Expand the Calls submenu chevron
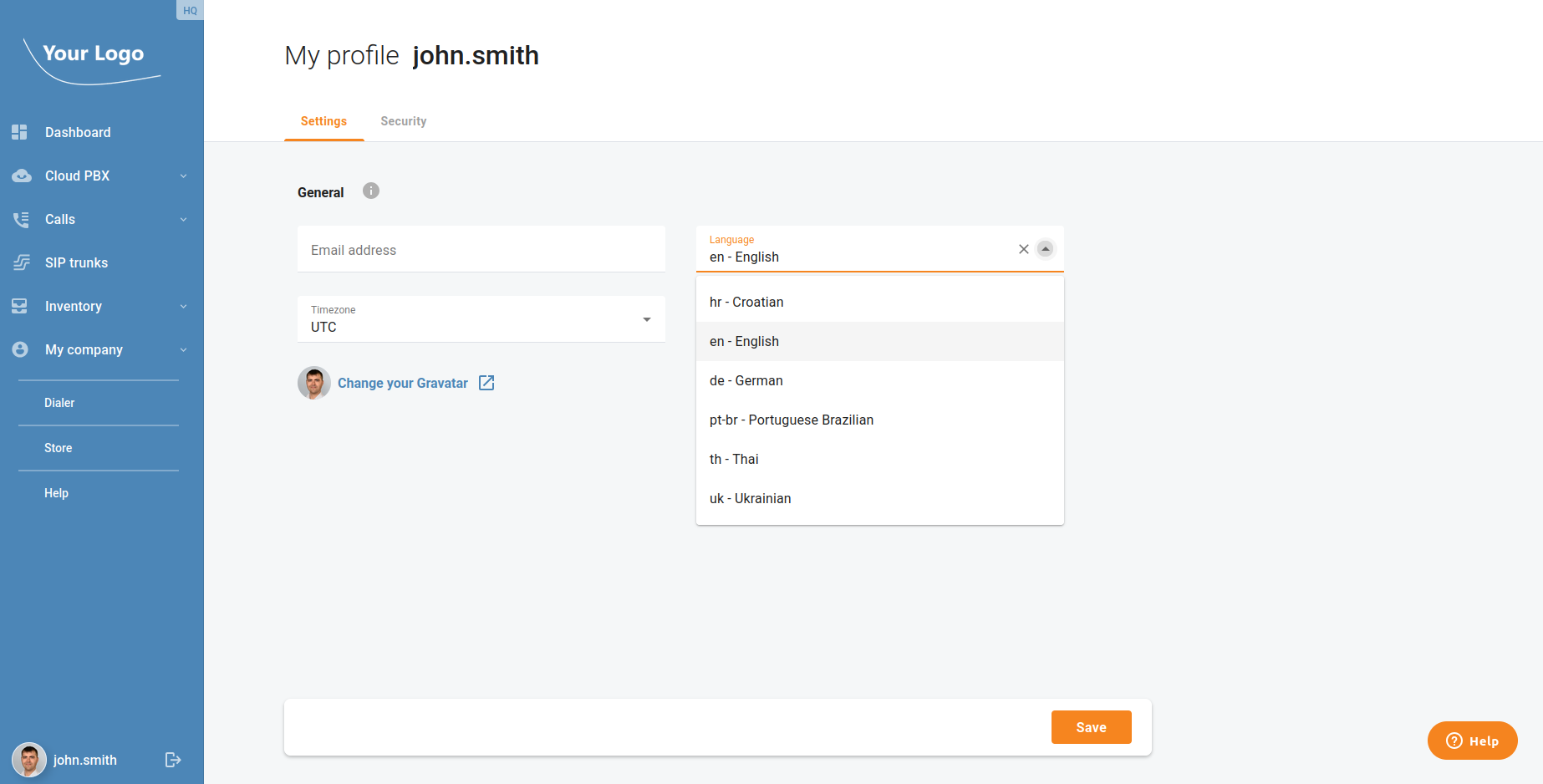The image size is (1543, 784). [183, 219]
